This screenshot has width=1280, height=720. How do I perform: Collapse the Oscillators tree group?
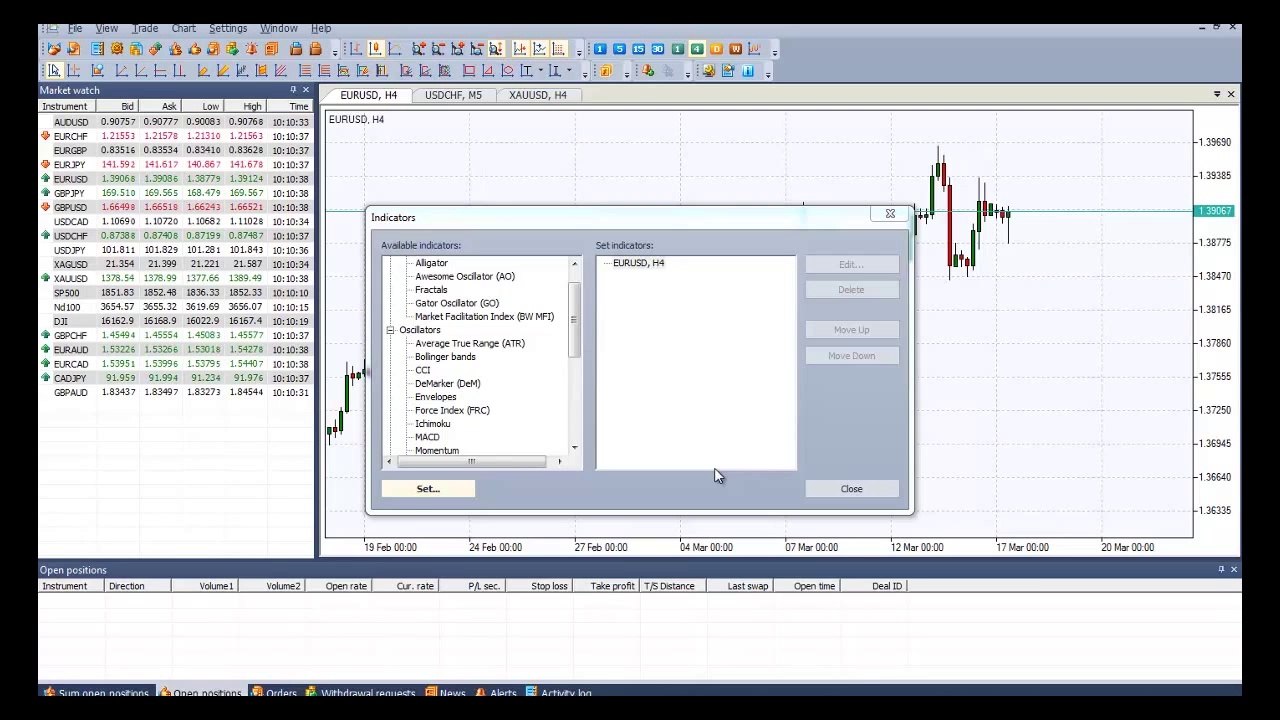point(391,330)
